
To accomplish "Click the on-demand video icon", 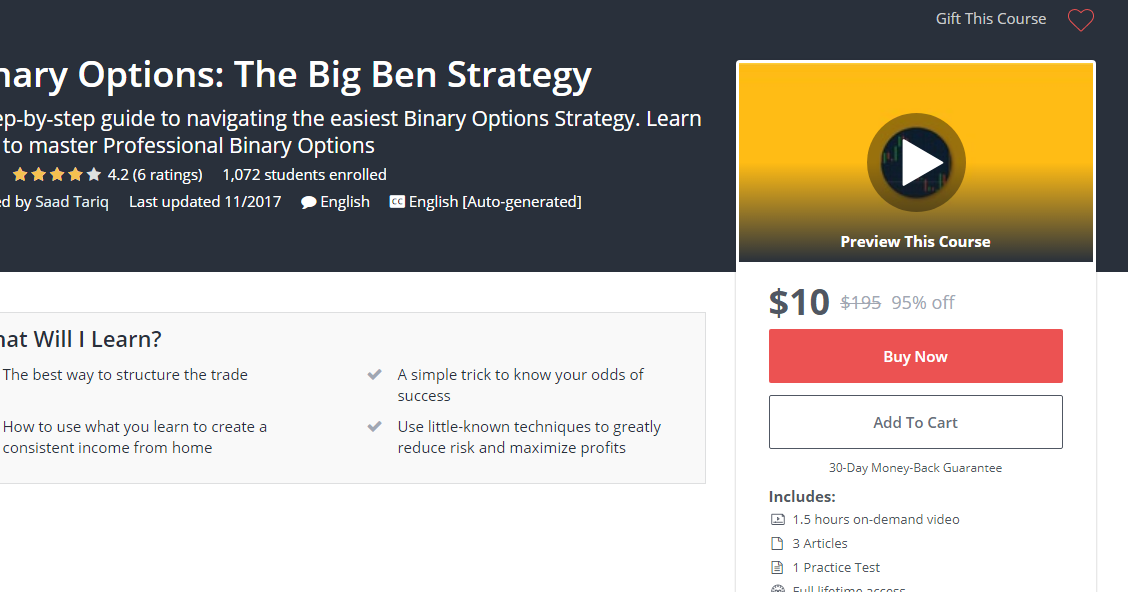I will click(x=778, y=519).
